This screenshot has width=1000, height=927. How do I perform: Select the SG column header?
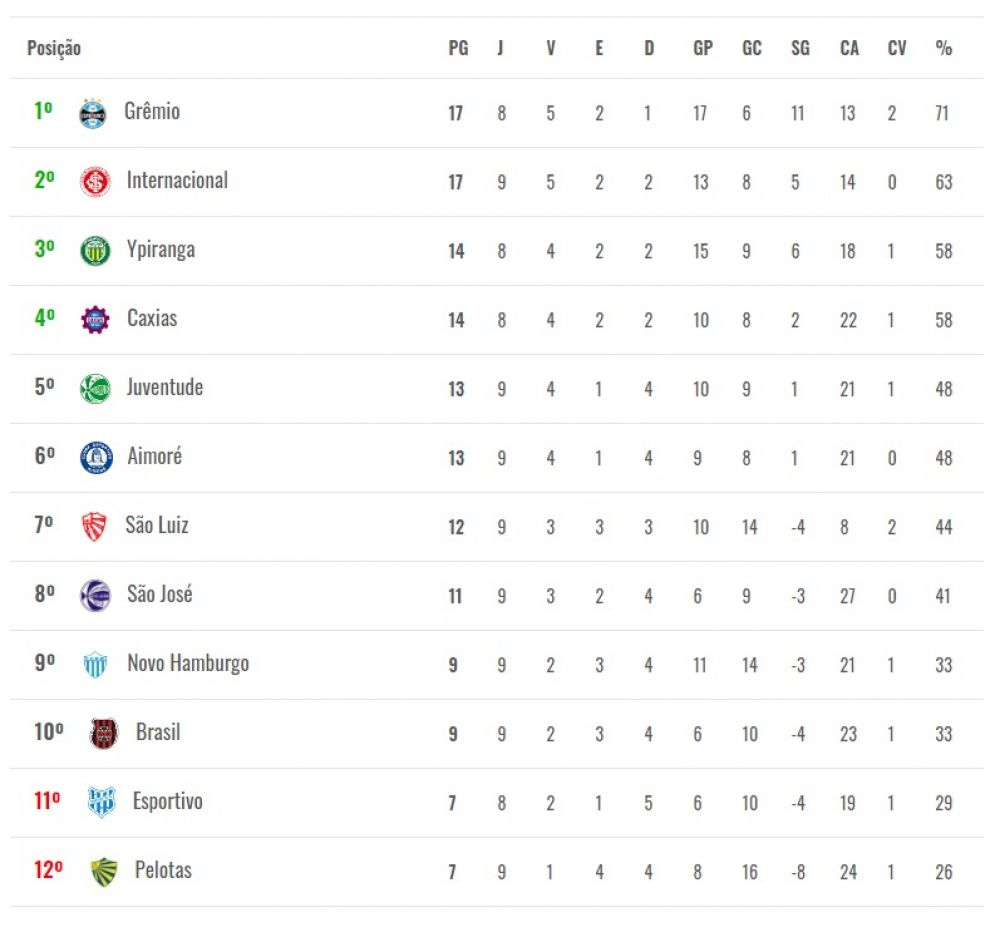coord(800,48)
